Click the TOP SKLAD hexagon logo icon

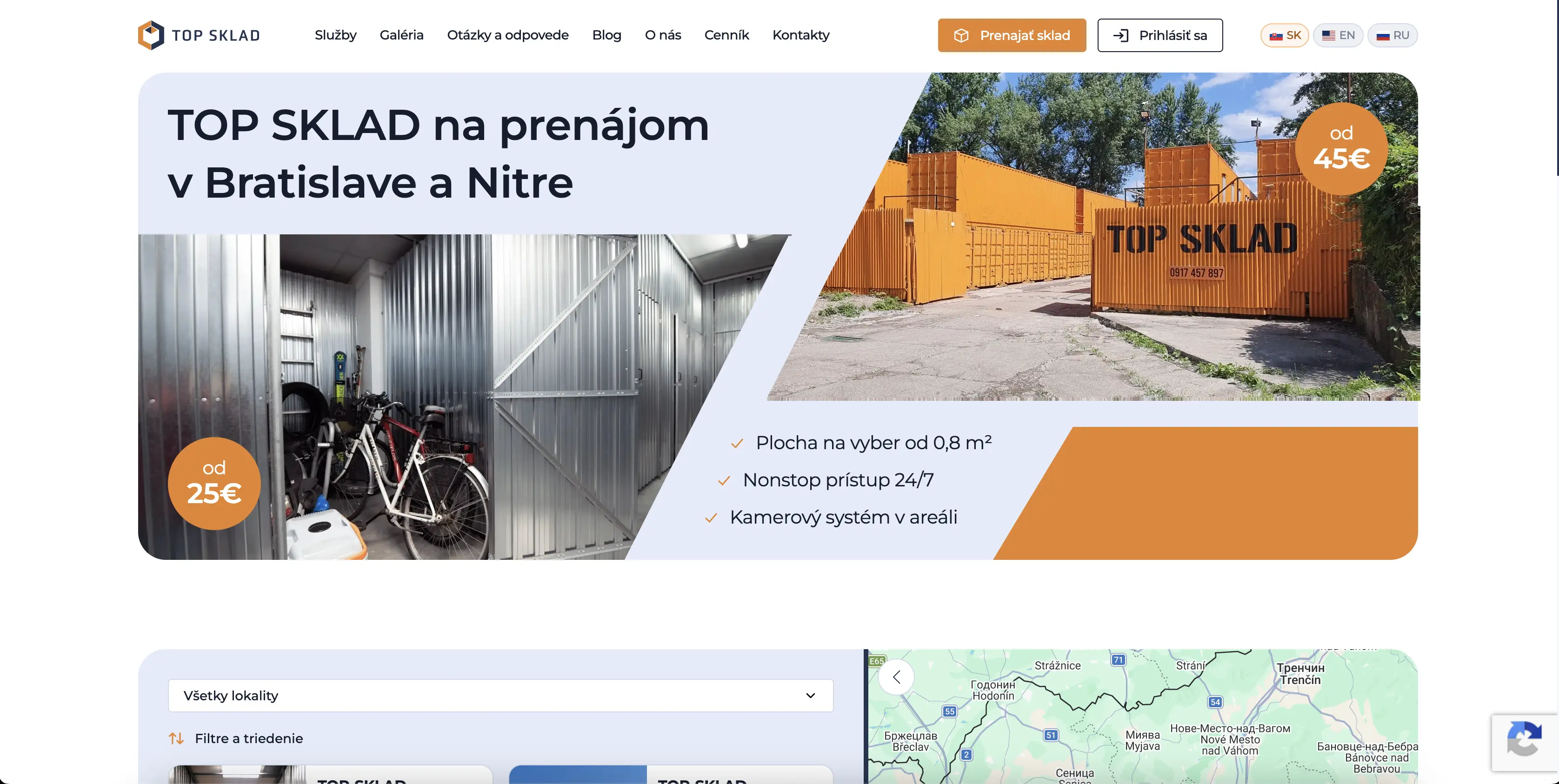[x=151, y=35]
